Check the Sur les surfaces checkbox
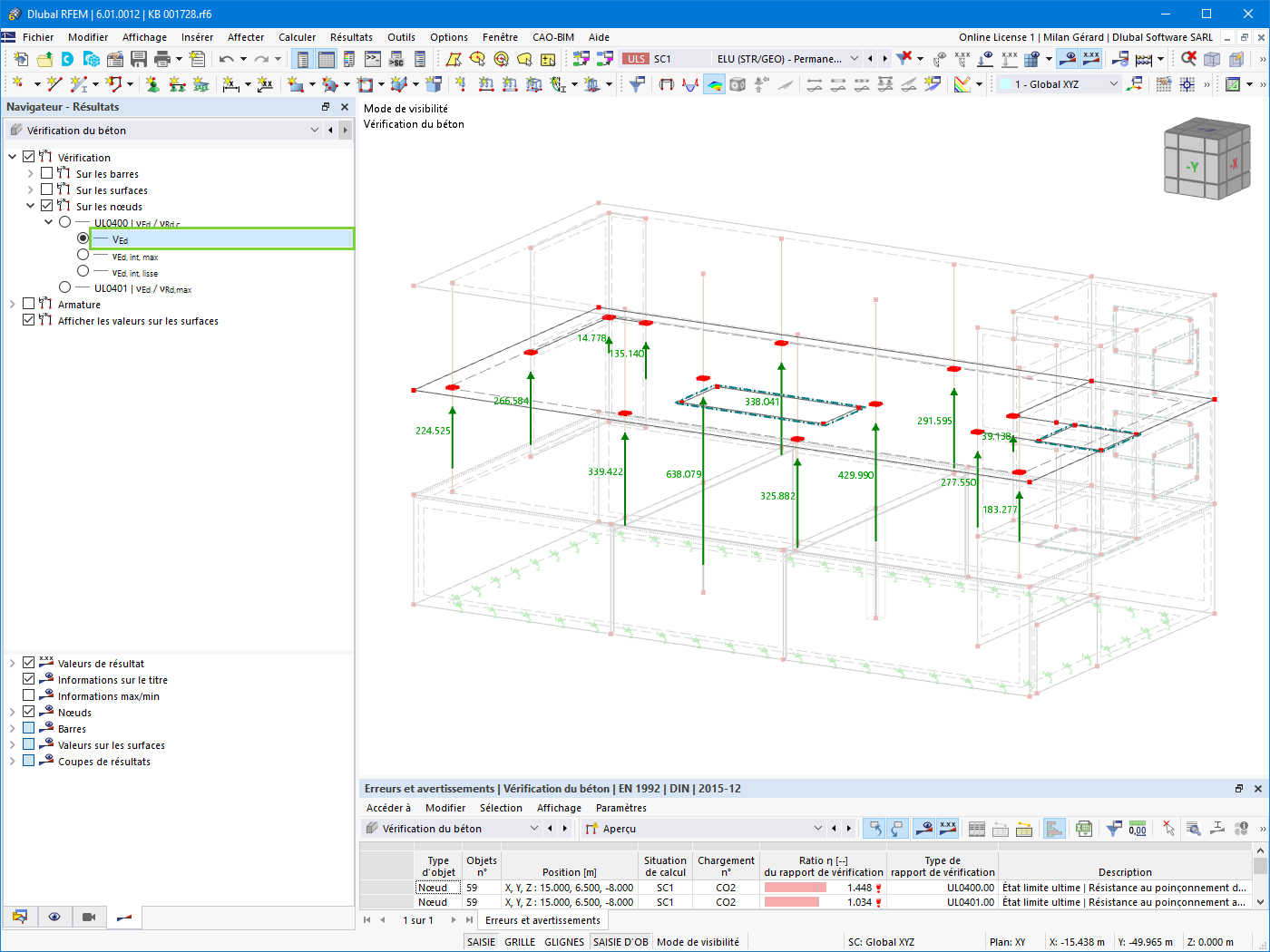Image resolution: width=1270 pixels, height=952 pixels. [x=47, y=189]
